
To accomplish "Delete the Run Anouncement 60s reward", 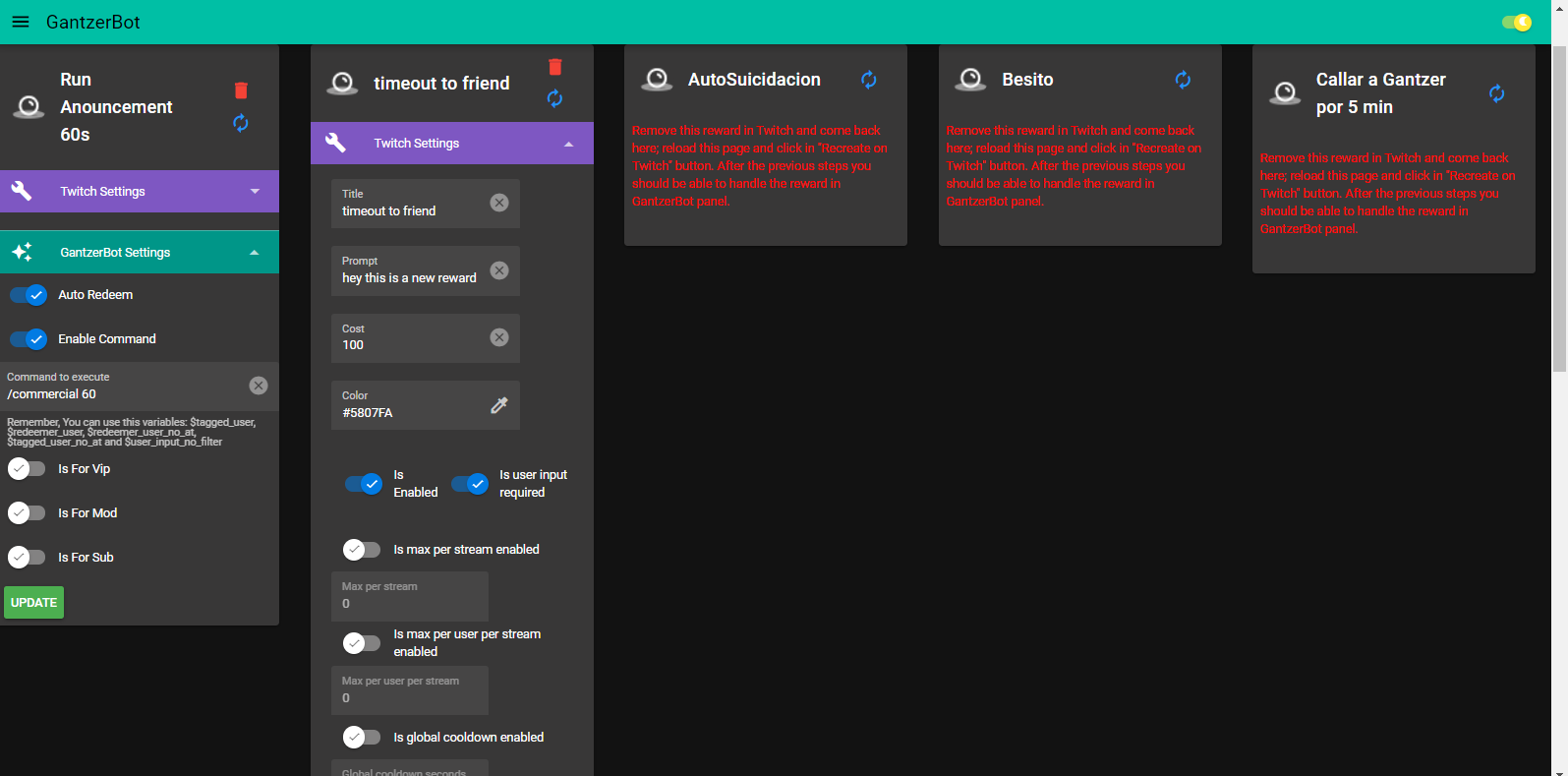I will pyautogui.click(x=241, y=90).
